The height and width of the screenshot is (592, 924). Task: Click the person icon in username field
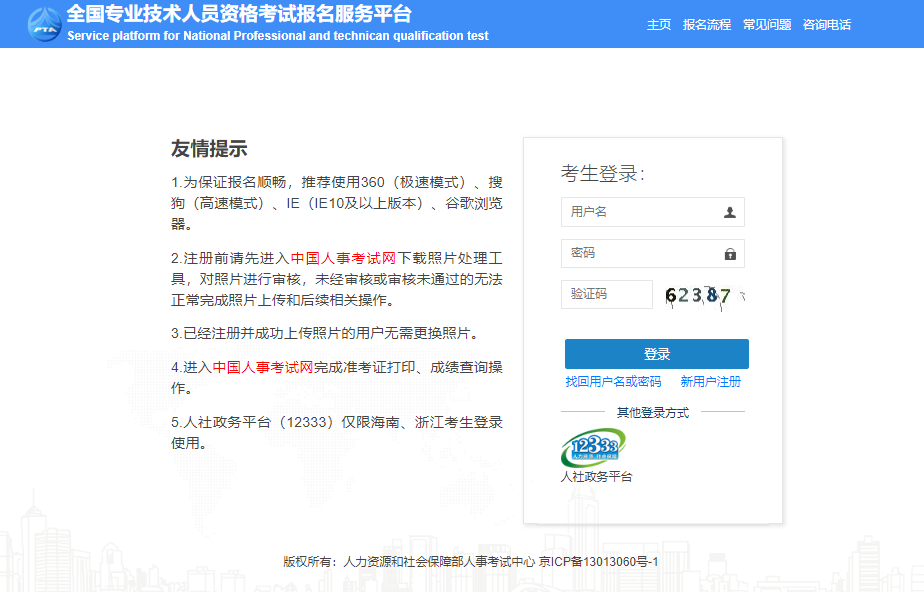coord(729,213)
